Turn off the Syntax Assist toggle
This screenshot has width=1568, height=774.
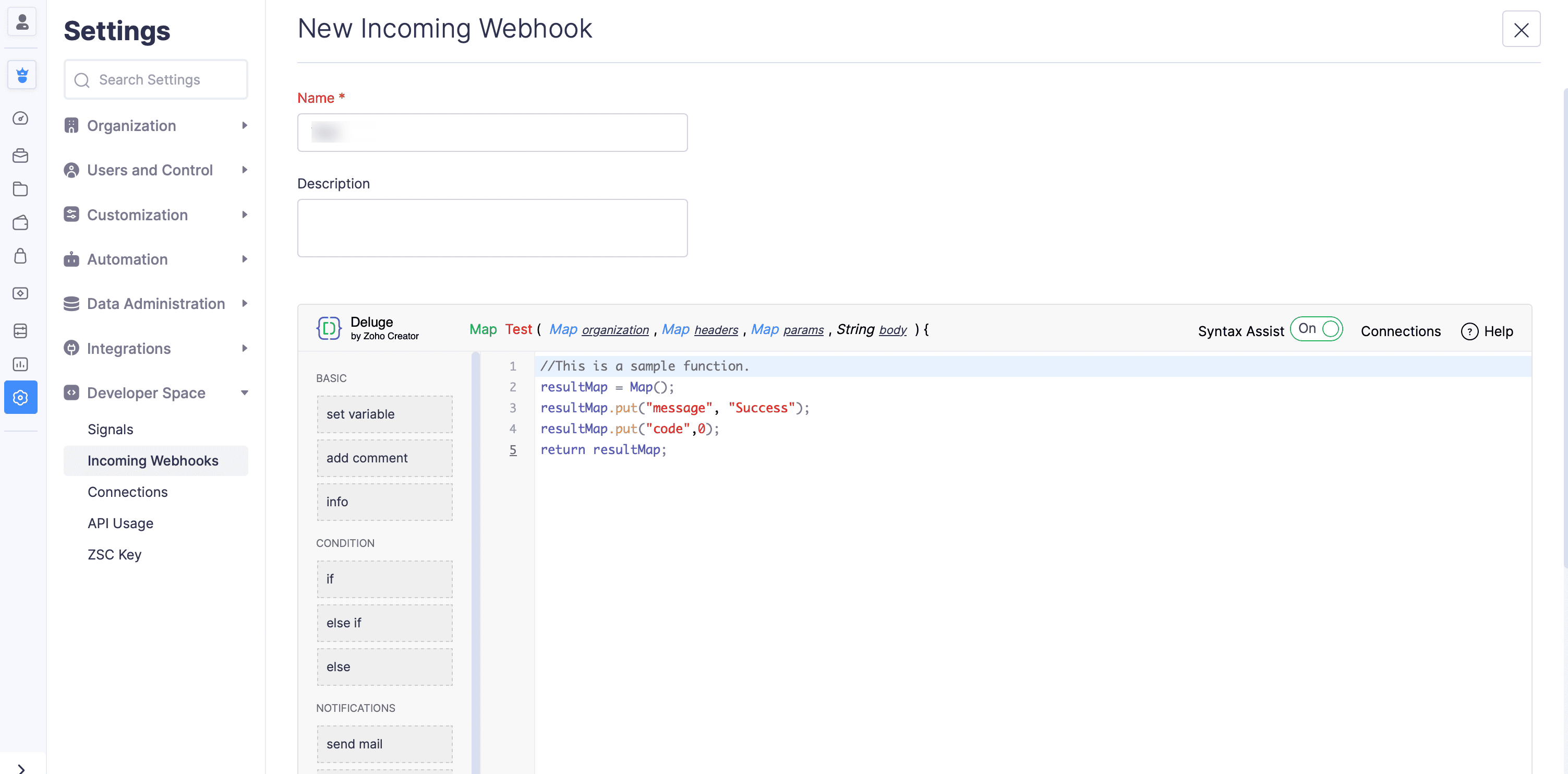[x=1316, y=329]
